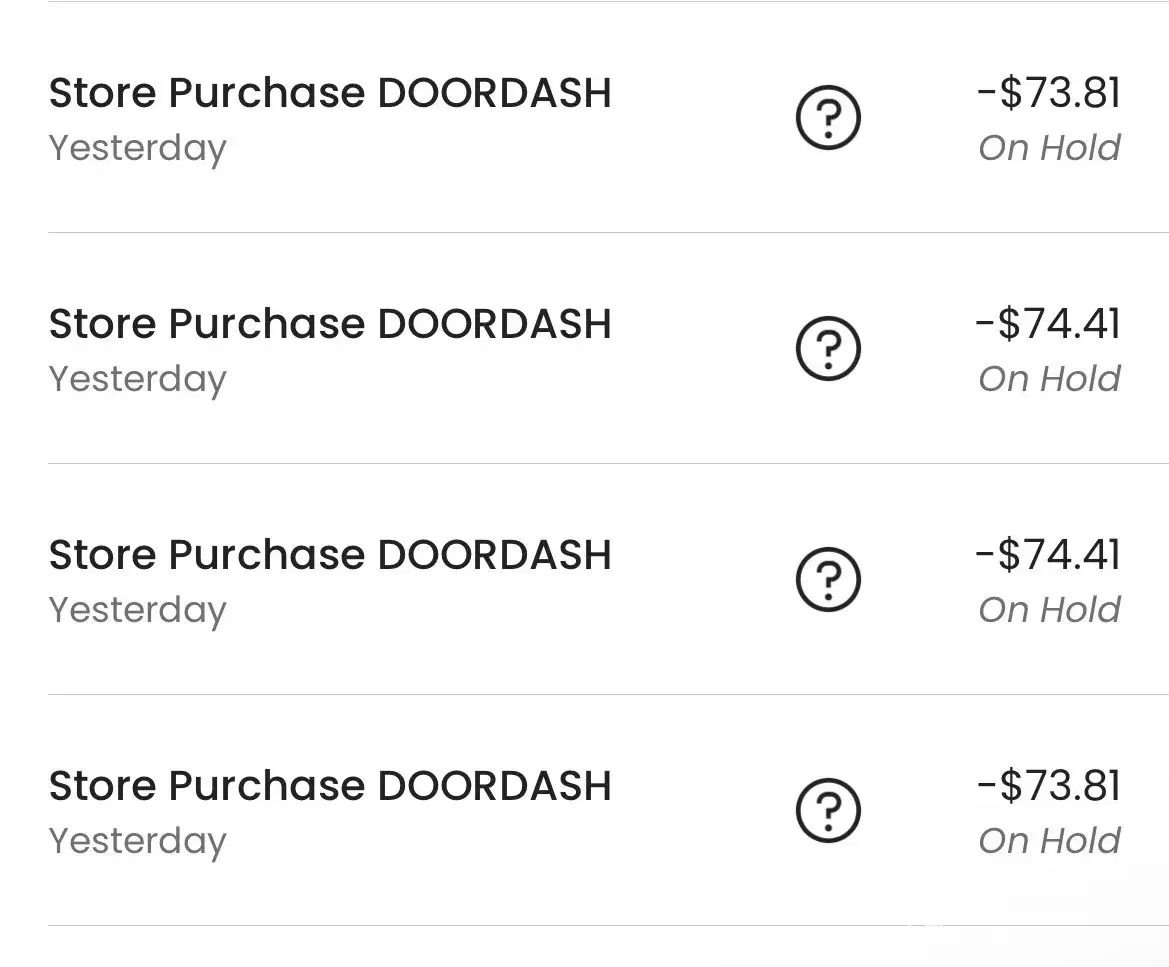Click the Yesterday date on the bottom transaction
Viewport: 1169px width, 967px height.
coord(138,841)
